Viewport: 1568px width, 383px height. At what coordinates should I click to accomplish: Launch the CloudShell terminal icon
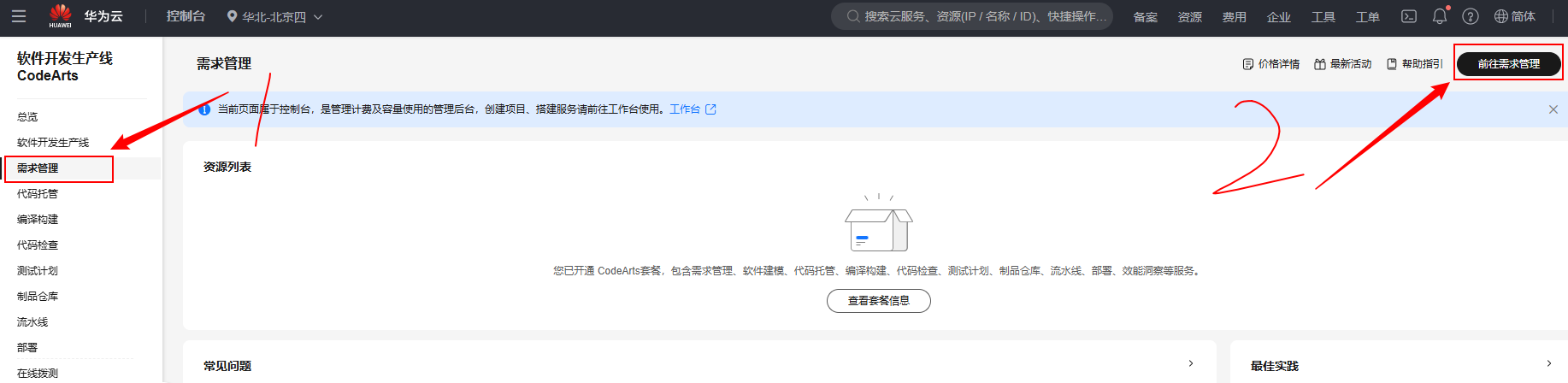pyautogui.click(x=1409, y=16)
